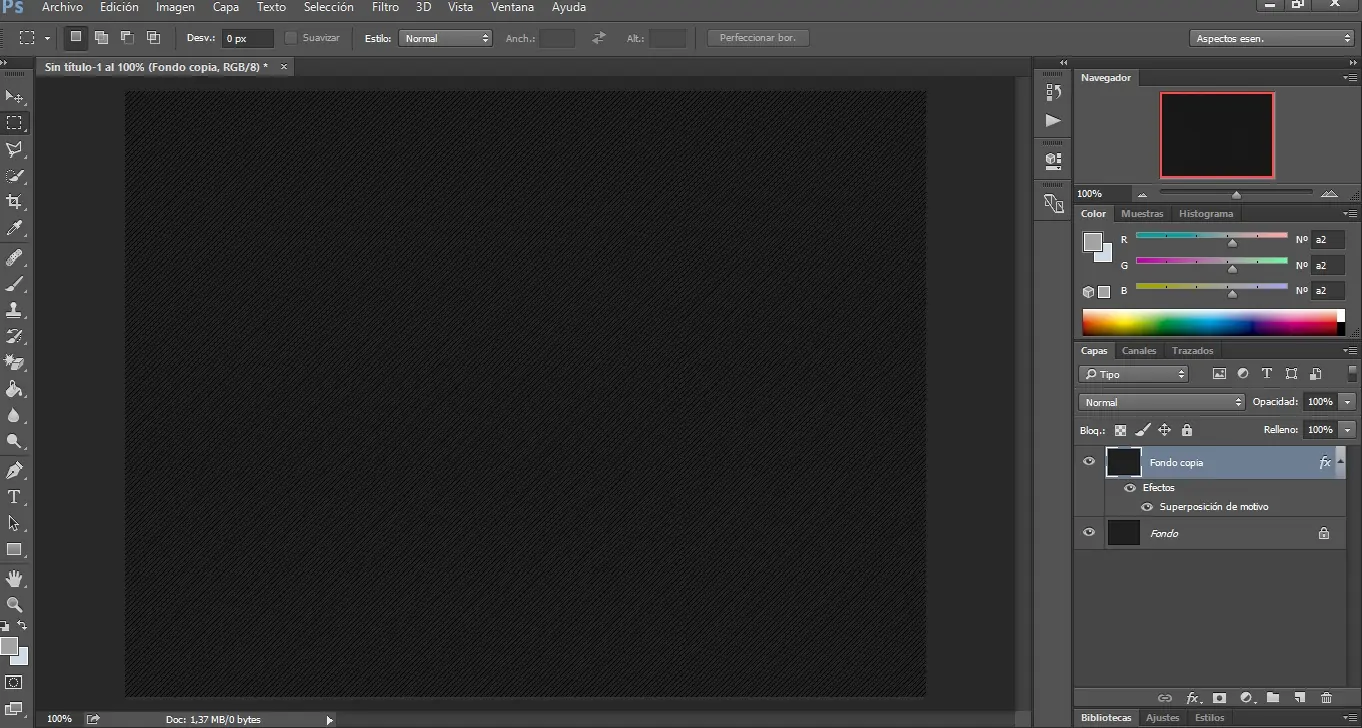Add a layer mask with the mask icon
The height and width of the screenshot is (728, 1362).
pos(1219,698)
